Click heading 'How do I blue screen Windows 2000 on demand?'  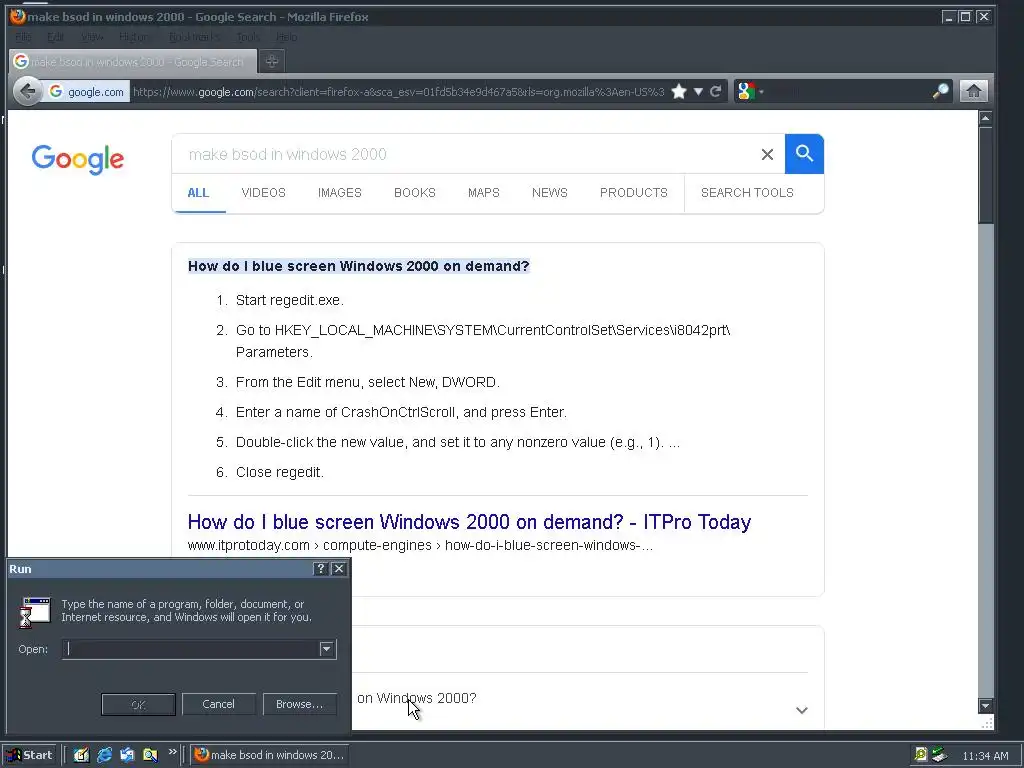(x=359, y=266)
